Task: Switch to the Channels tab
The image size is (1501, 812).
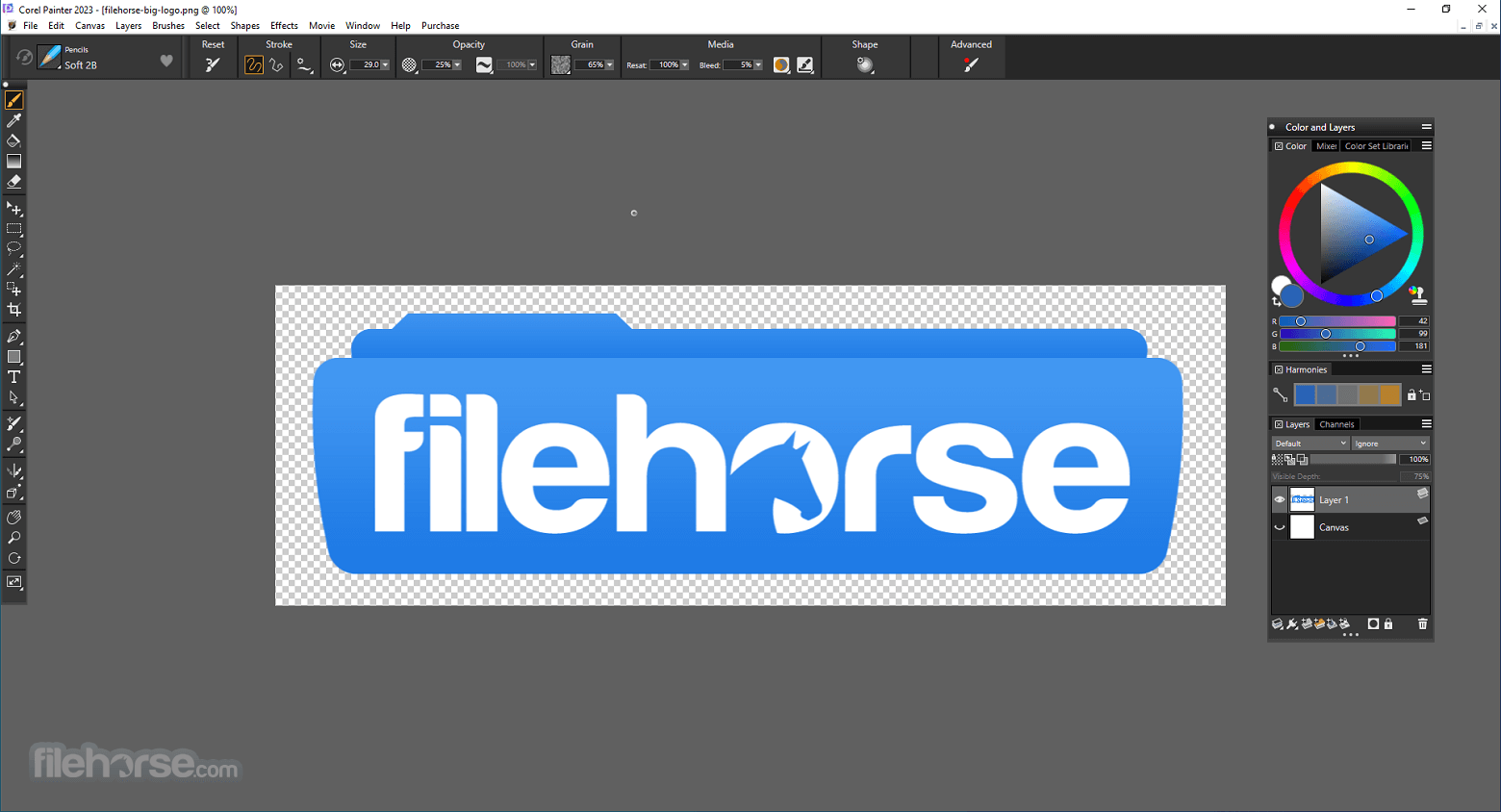Action: coord(1336,424)
